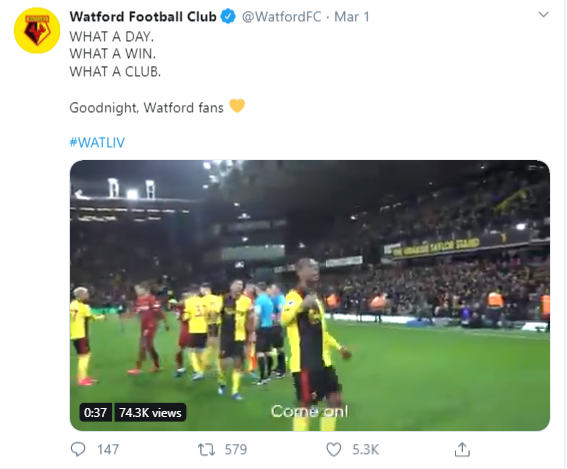Open the Mar 1 timestamp link

tap(352, 17)
